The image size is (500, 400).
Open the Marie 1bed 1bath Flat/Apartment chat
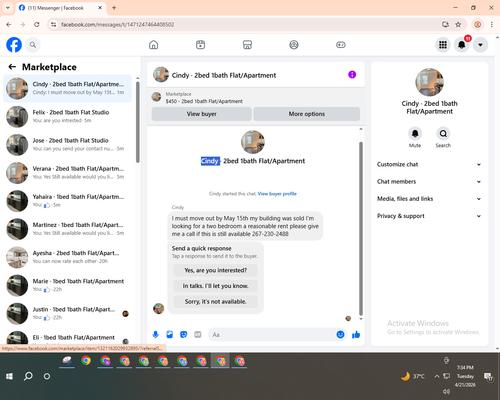[68, 285]
